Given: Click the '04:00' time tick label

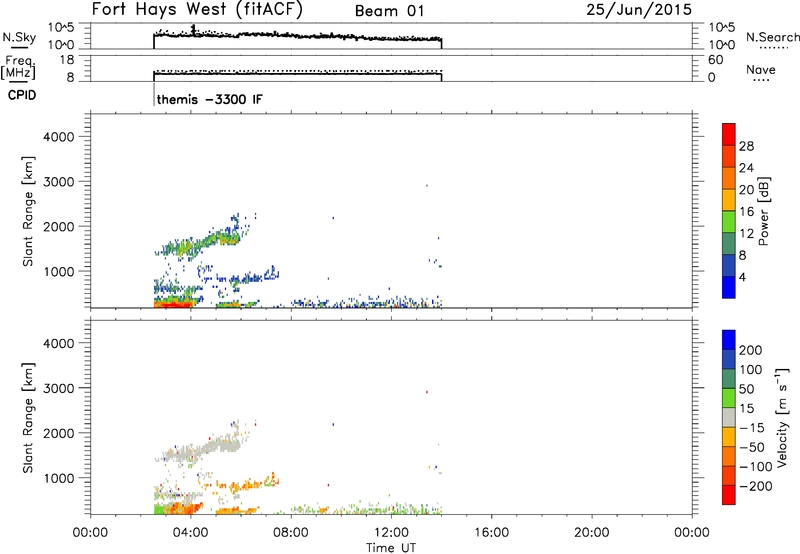Looking at the screenshot, I should tap(190, 533).
